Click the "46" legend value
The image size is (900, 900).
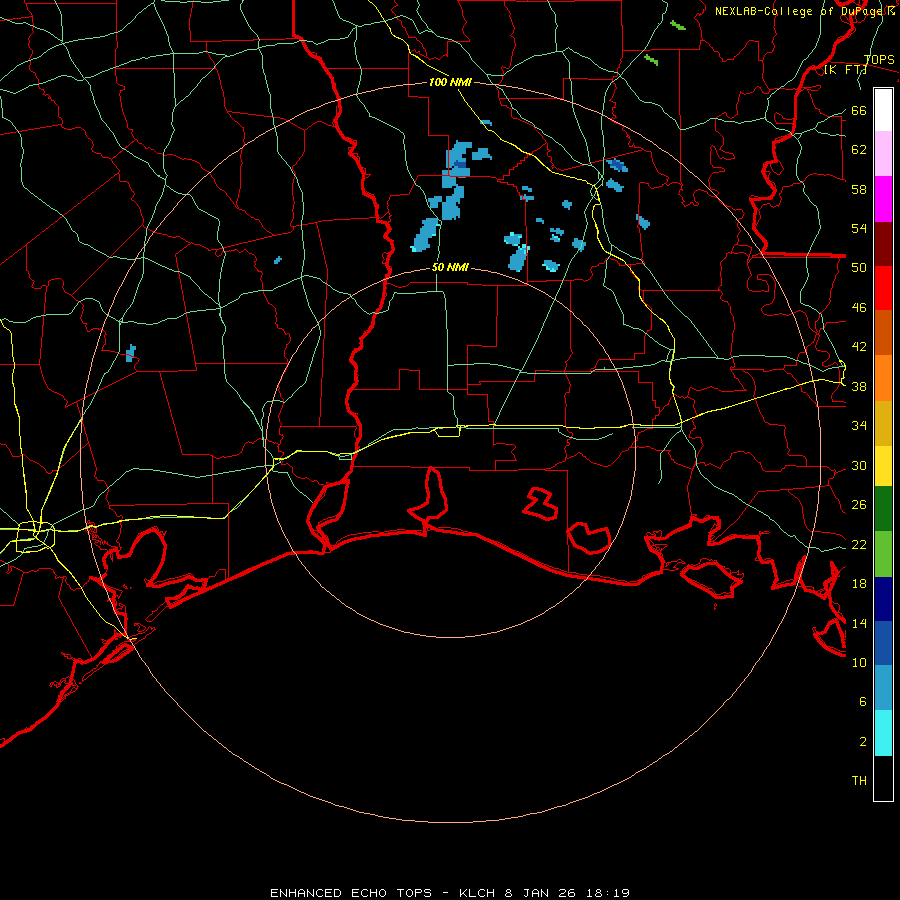[859, 308]
